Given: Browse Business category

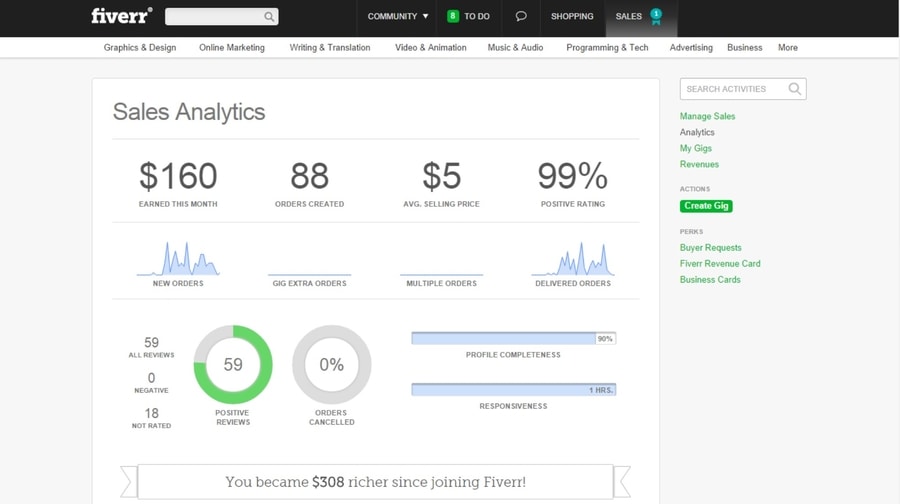Looking at the screenshot, I should tap(744, 48).
